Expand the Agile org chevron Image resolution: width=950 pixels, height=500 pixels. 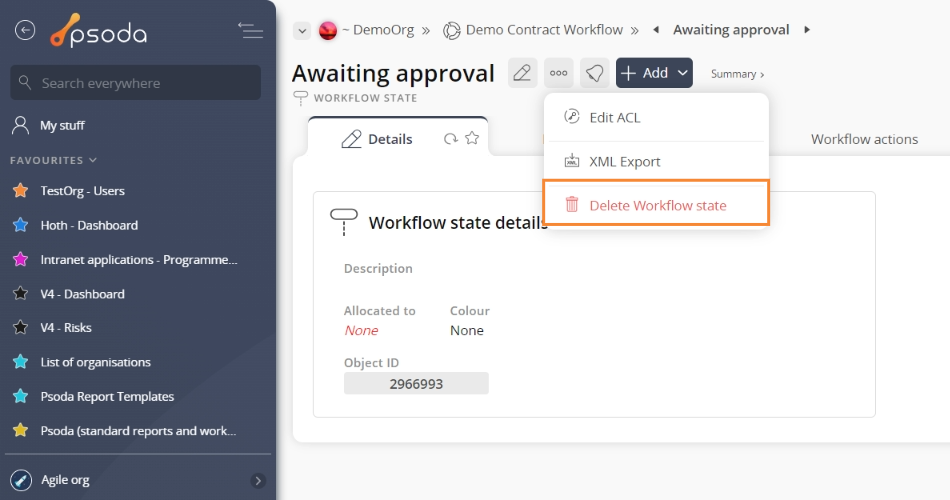258,480
